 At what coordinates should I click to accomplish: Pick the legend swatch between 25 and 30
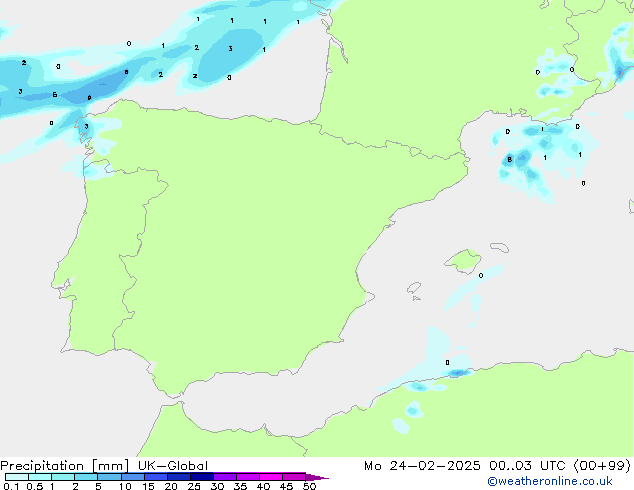pyautogui.click(x=201, y=477)
